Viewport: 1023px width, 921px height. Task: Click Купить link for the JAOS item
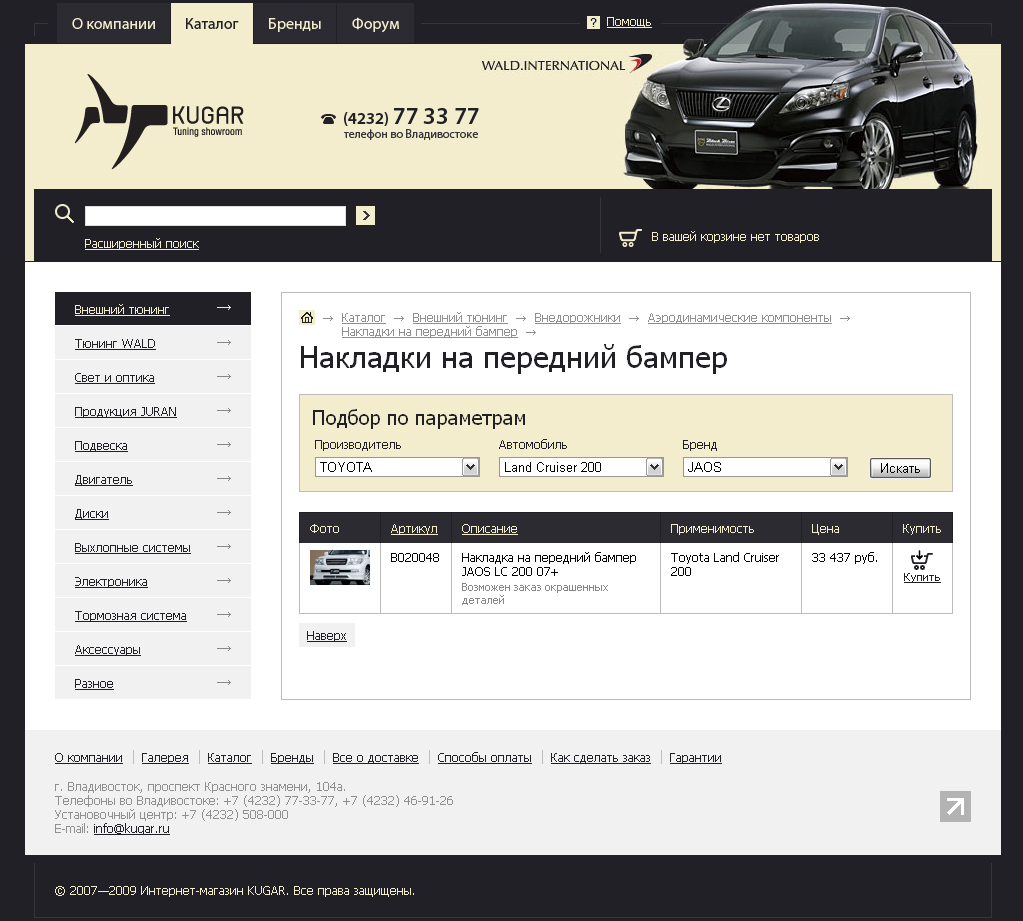pos(921,577)
